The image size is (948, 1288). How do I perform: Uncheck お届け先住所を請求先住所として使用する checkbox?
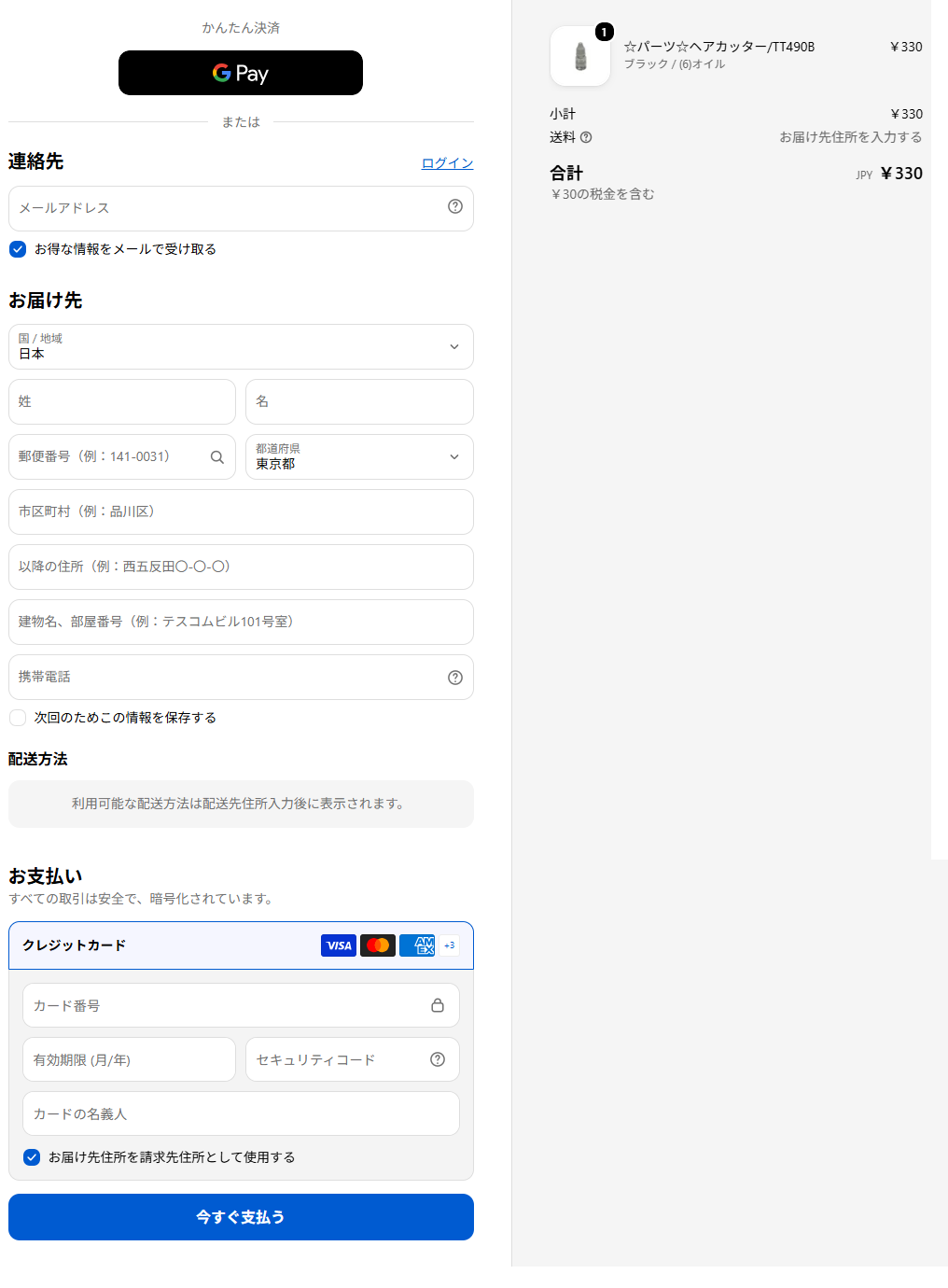click(32, 1157)
